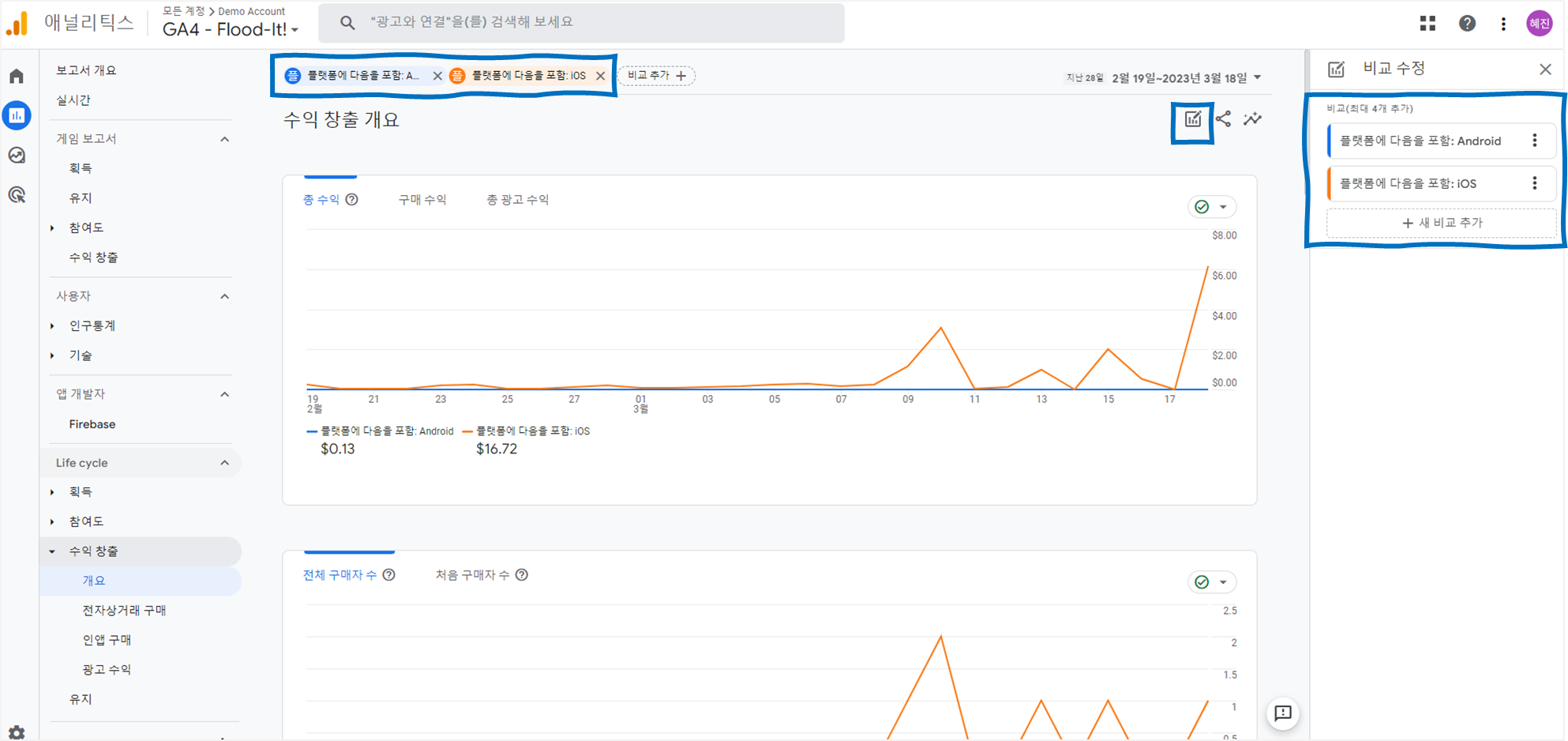Select the Reports icon in left rail

[x=17, y=115]
